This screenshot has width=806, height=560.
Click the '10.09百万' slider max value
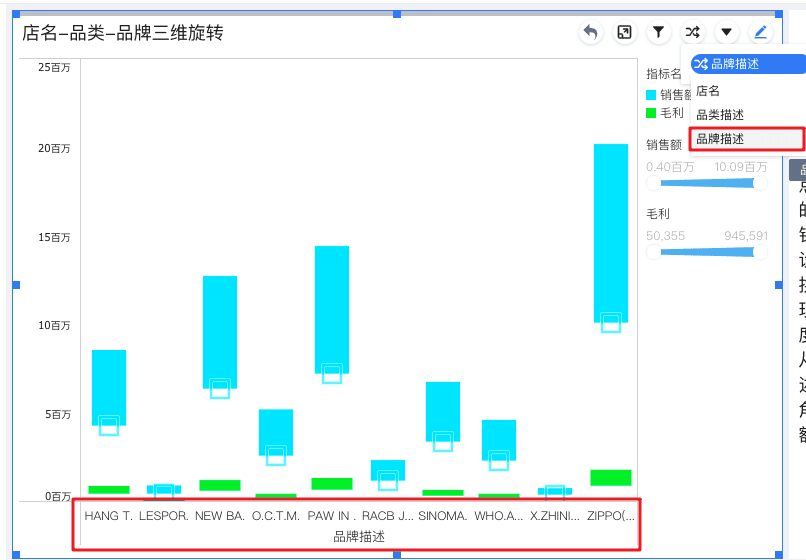pos(741,167)
